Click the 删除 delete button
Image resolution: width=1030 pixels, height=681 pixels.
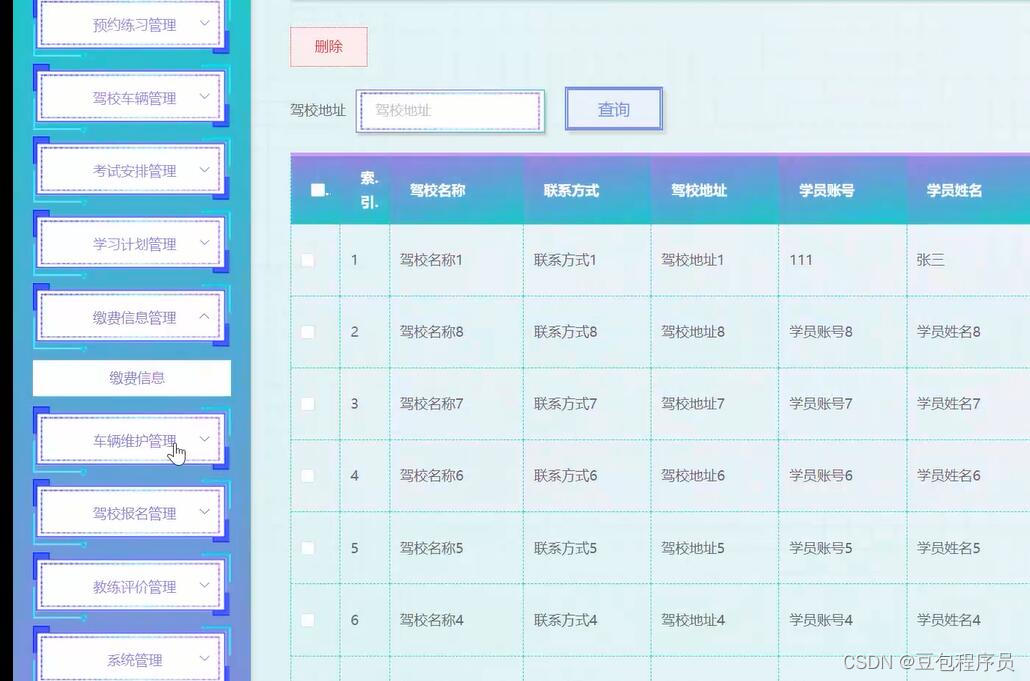pyautogui.click(x=328, y=46)
